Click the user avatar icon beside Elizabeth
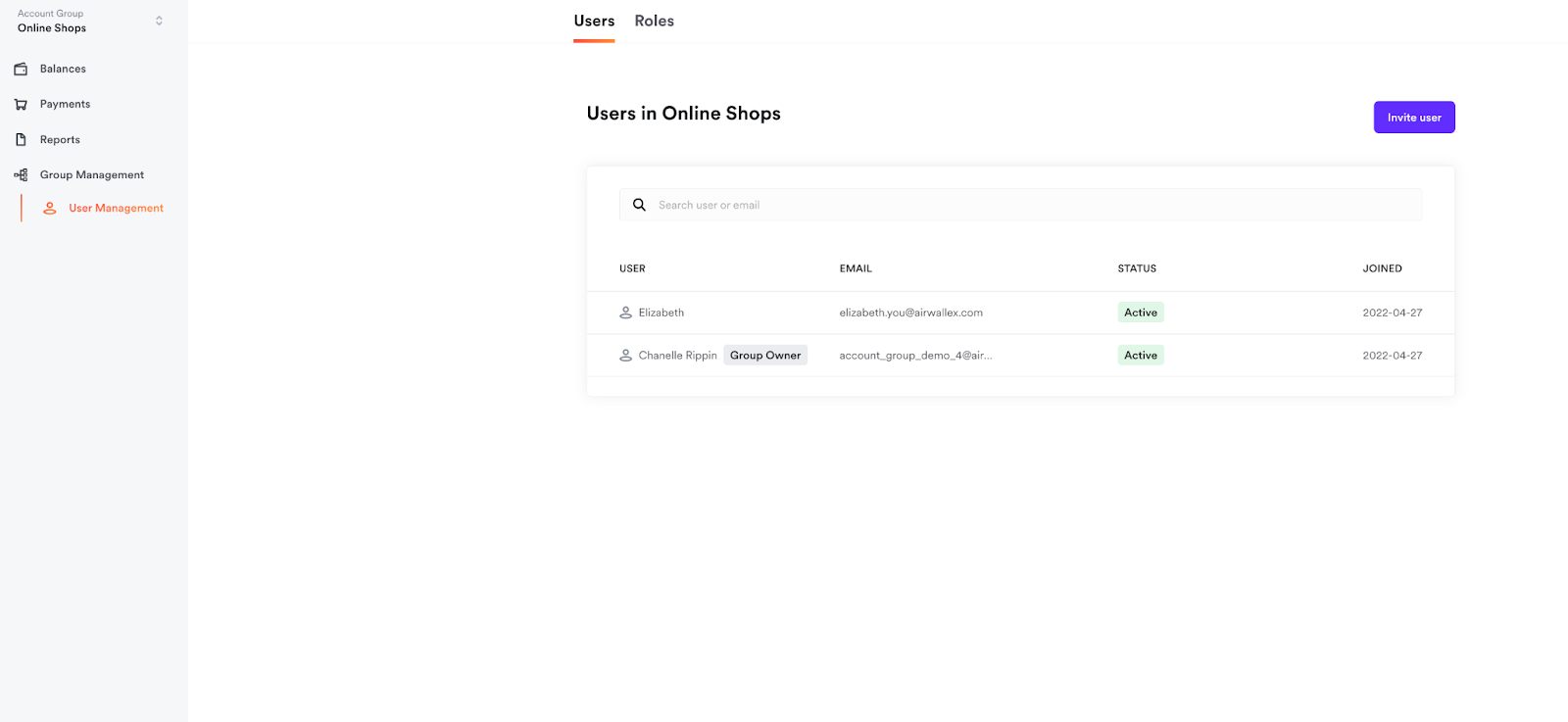This screenshot has height=722, width=1568. click(625, 313)
